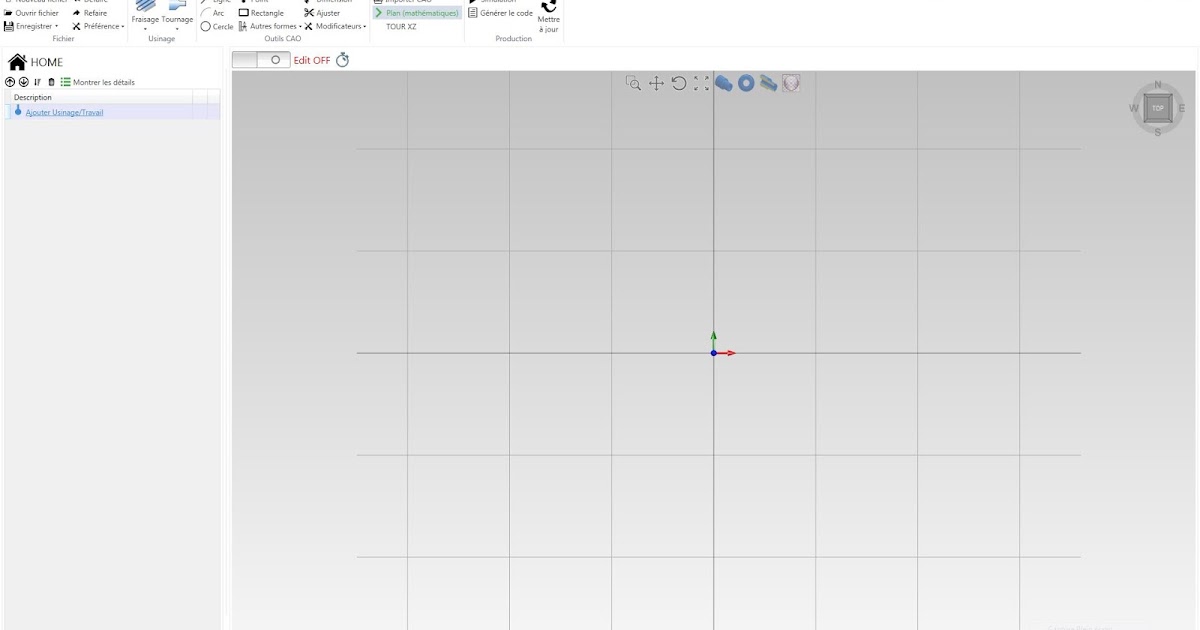
Task: Toggle the Plan (mathématiques) option
Action: 415,13
